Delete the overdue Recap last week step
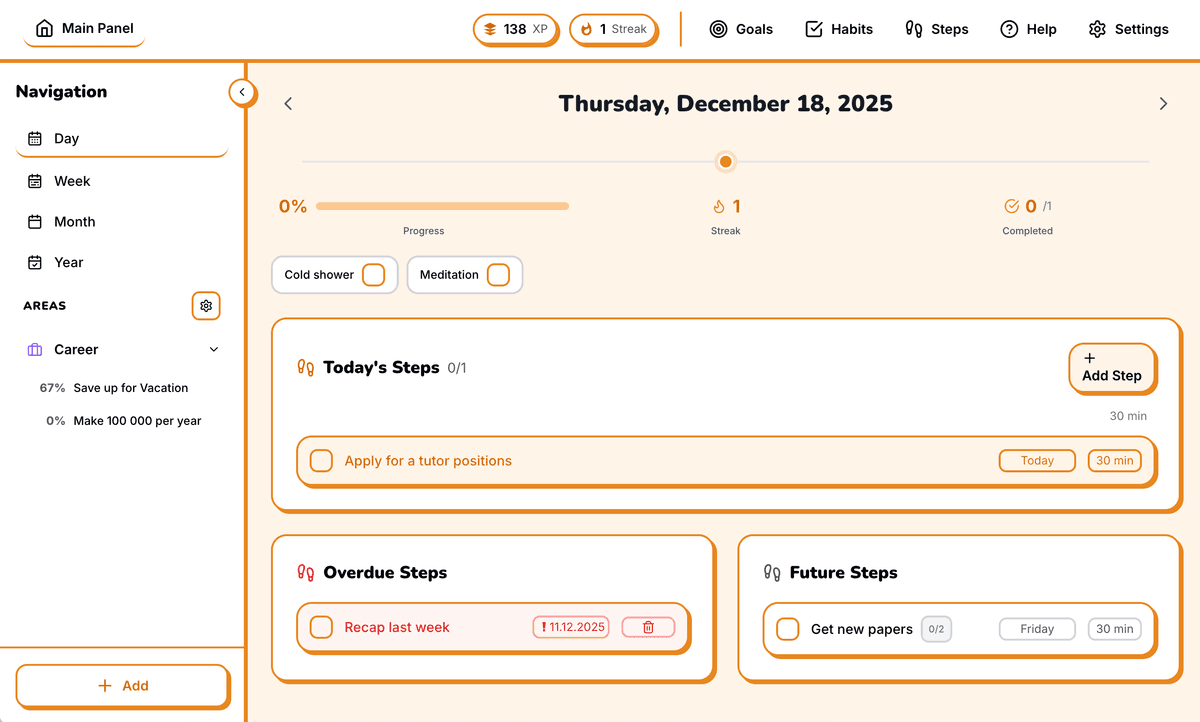Viewport: 1200px width, 722px height. tap(648, 627)
